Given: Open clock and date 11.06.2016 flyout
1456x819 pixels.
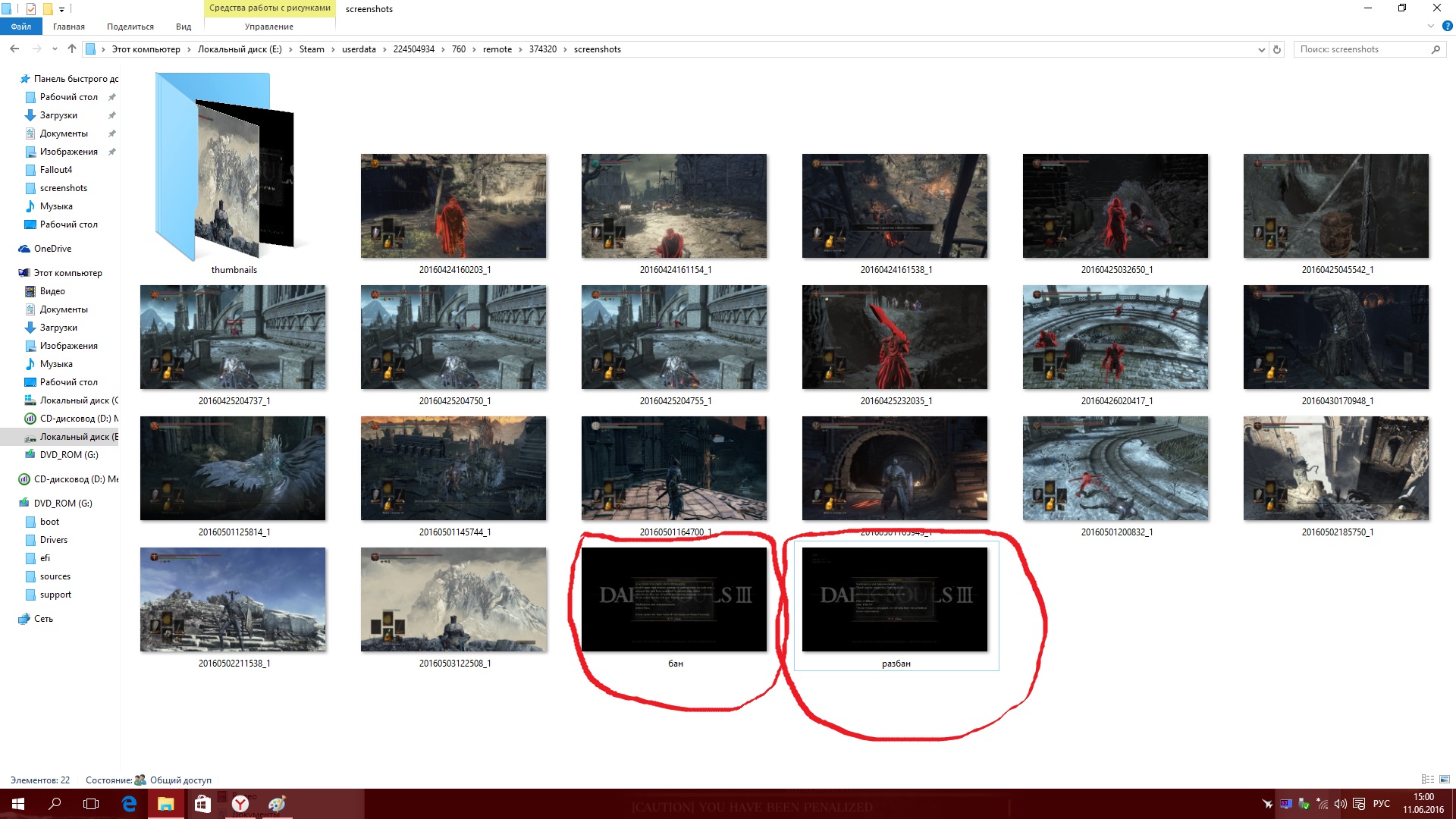Looking at the screenshot, I should [x=1423, y=804].
